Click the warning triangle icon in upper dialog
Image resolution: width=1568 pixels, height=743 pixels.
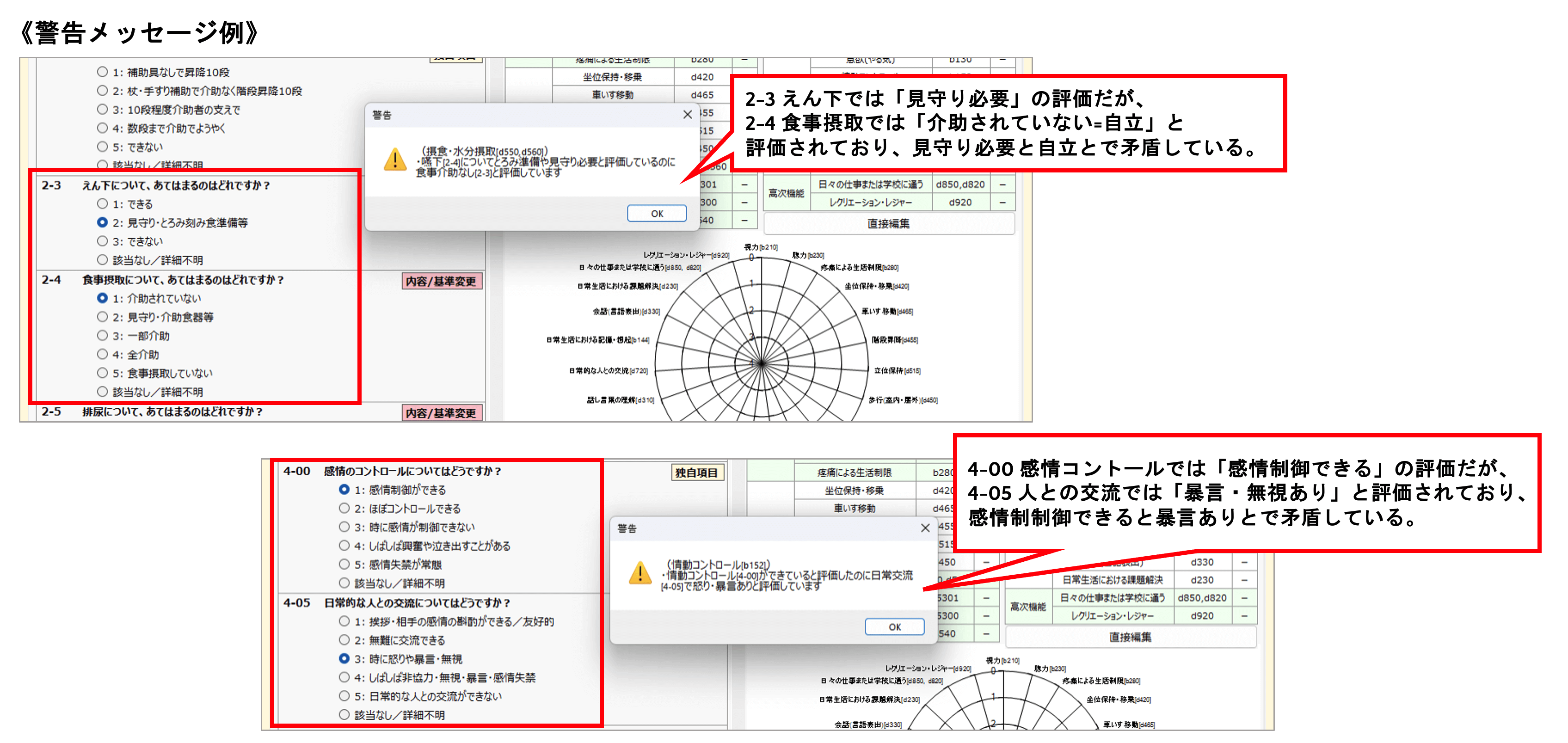pyautogui.click(x=395, y=160)
